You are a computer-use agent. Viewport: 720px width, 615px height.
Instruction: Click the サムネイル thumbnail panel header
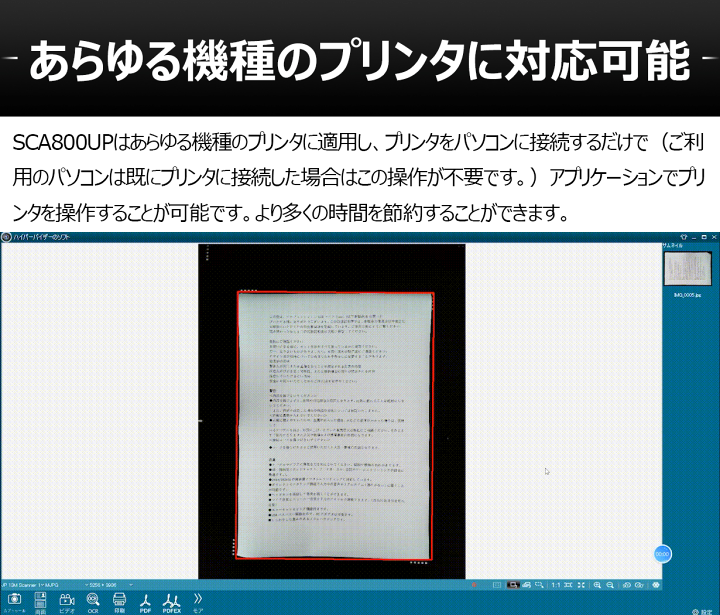[672, 245]
